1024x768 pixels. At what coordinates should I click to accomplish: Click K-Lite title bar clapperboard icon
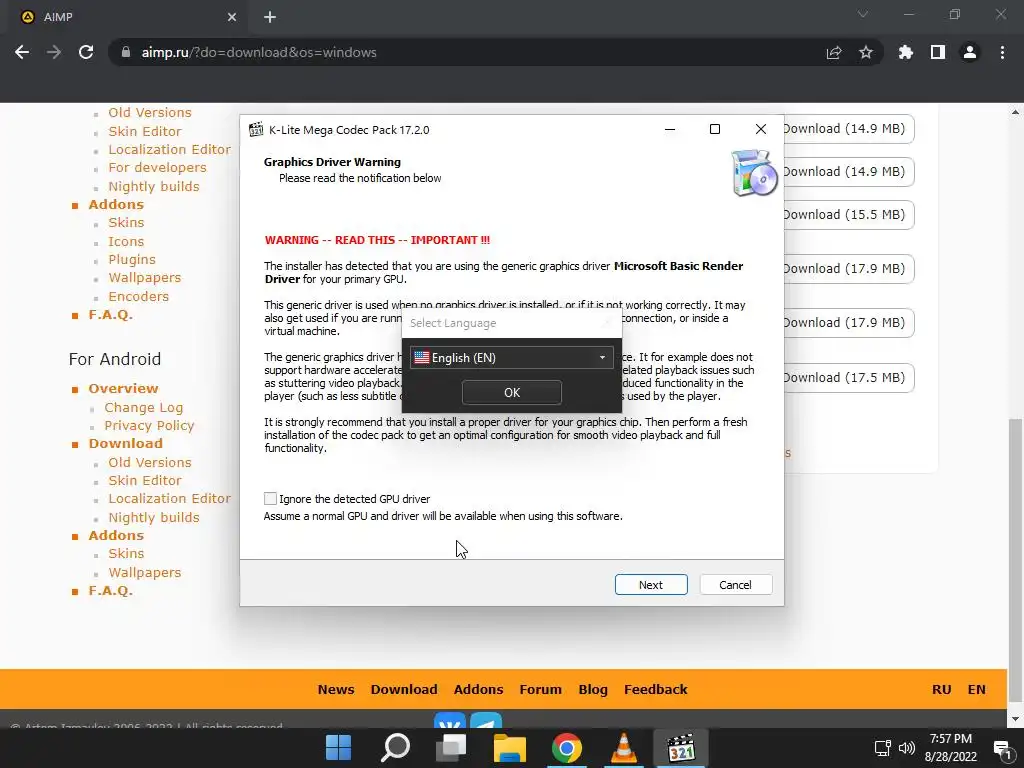point(256,129)
